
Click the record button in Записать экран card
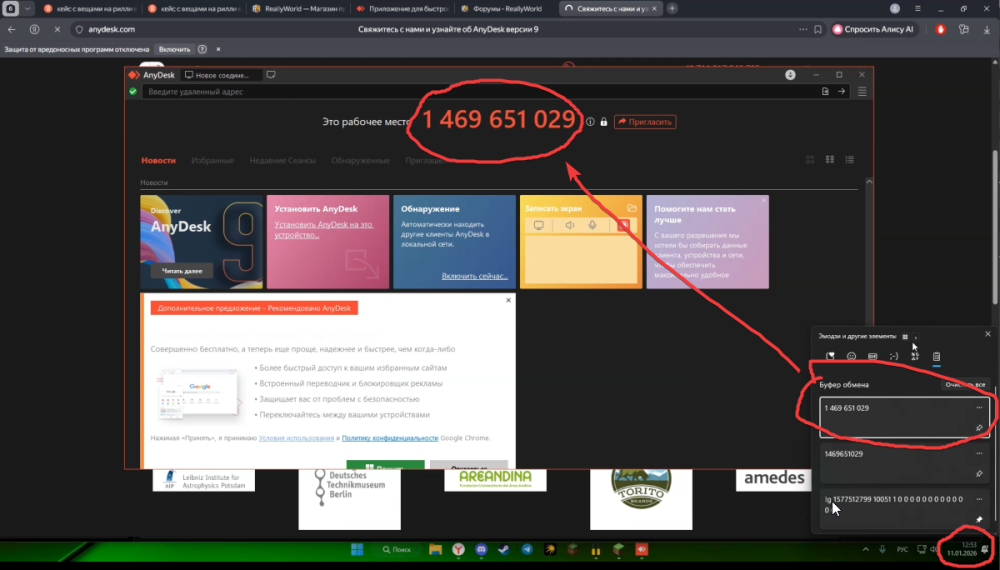click(623, 225)
